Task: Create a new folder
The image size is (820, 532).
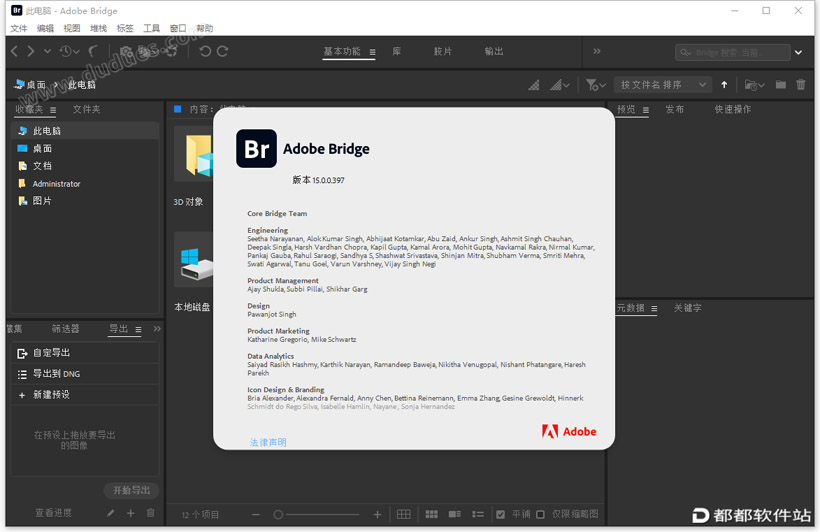Action: click(781, 85)
